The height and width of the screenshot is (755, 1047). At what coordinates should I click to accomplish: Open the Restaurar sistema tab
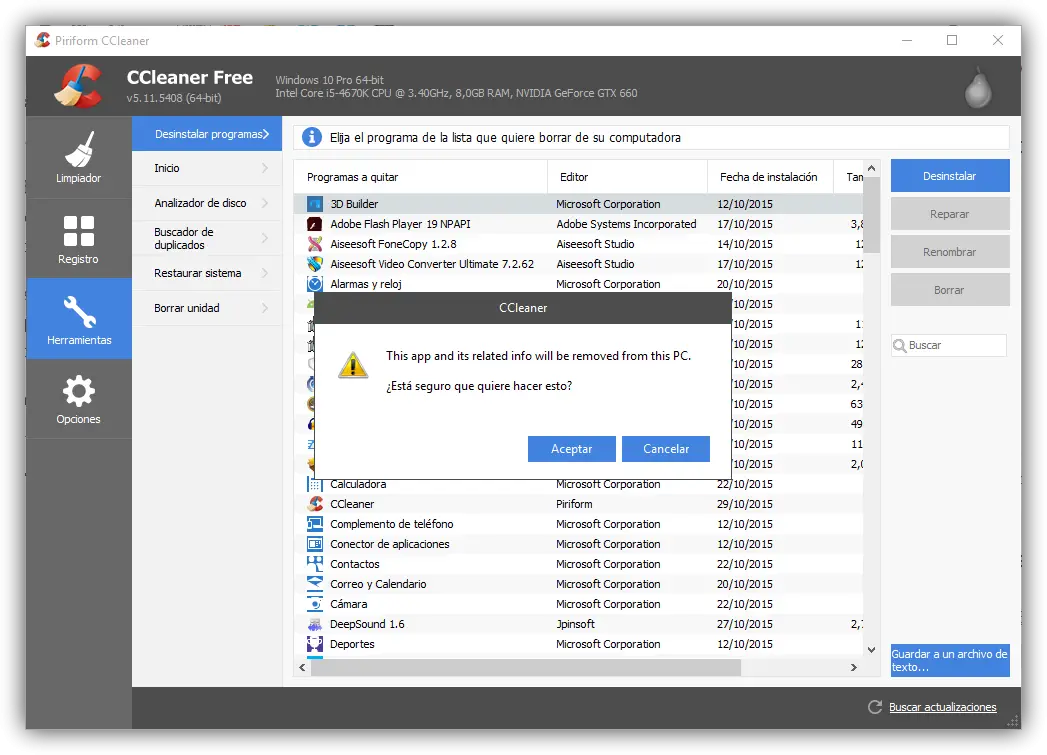(x=207, y=273)
